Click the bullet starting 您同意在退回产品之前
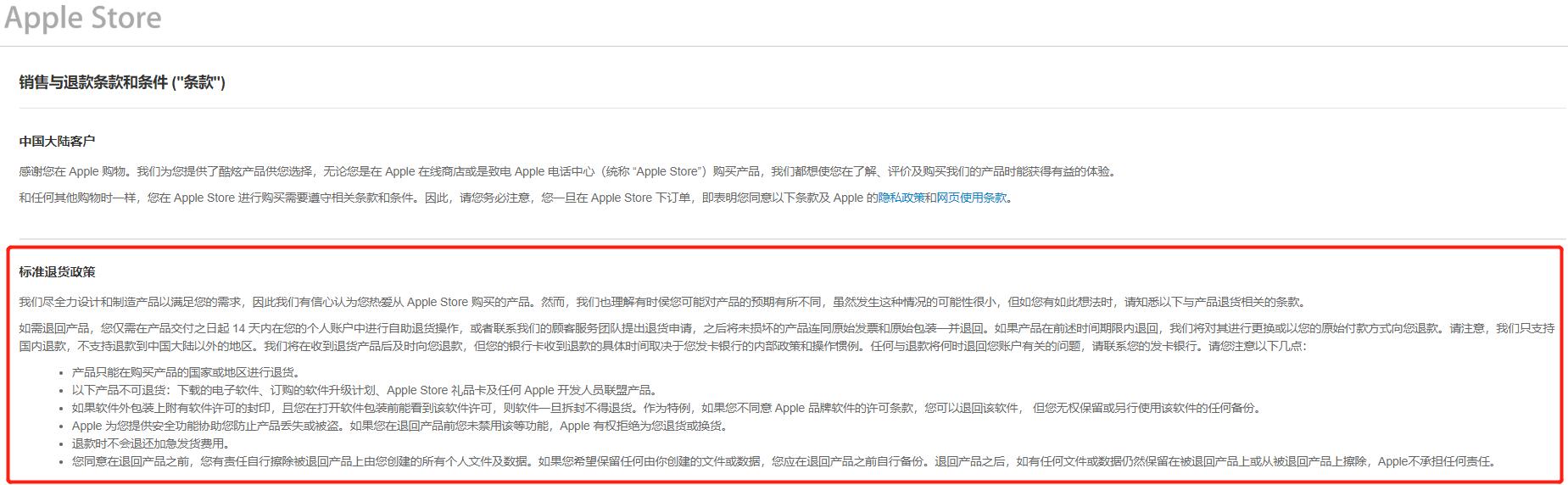1568x485 pixels. 784,461
